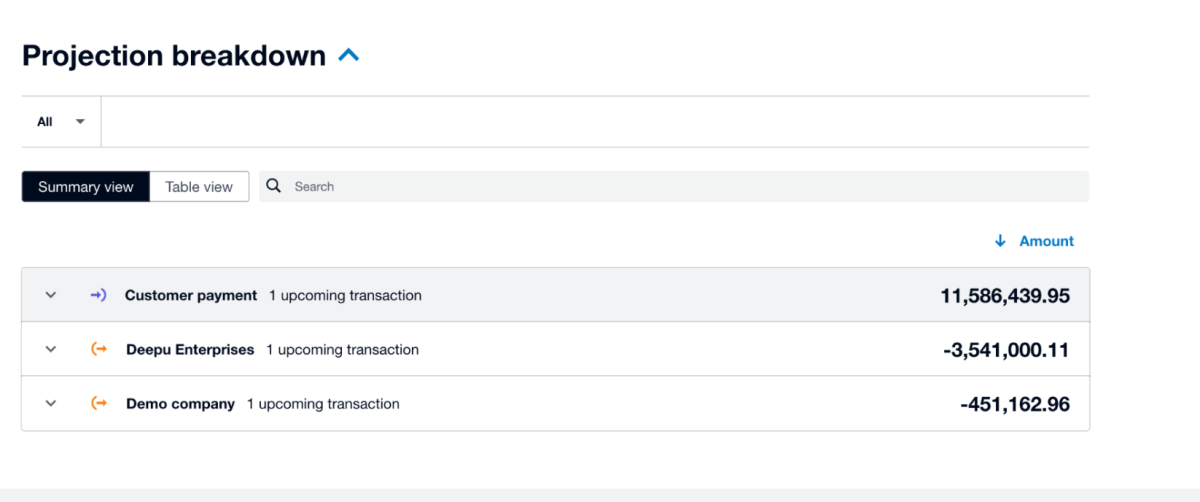The width and height of the screenshot is (1200, 502).
Task: Click the orange outgoing icon for Deepu Enterprises
Action: 99,349
